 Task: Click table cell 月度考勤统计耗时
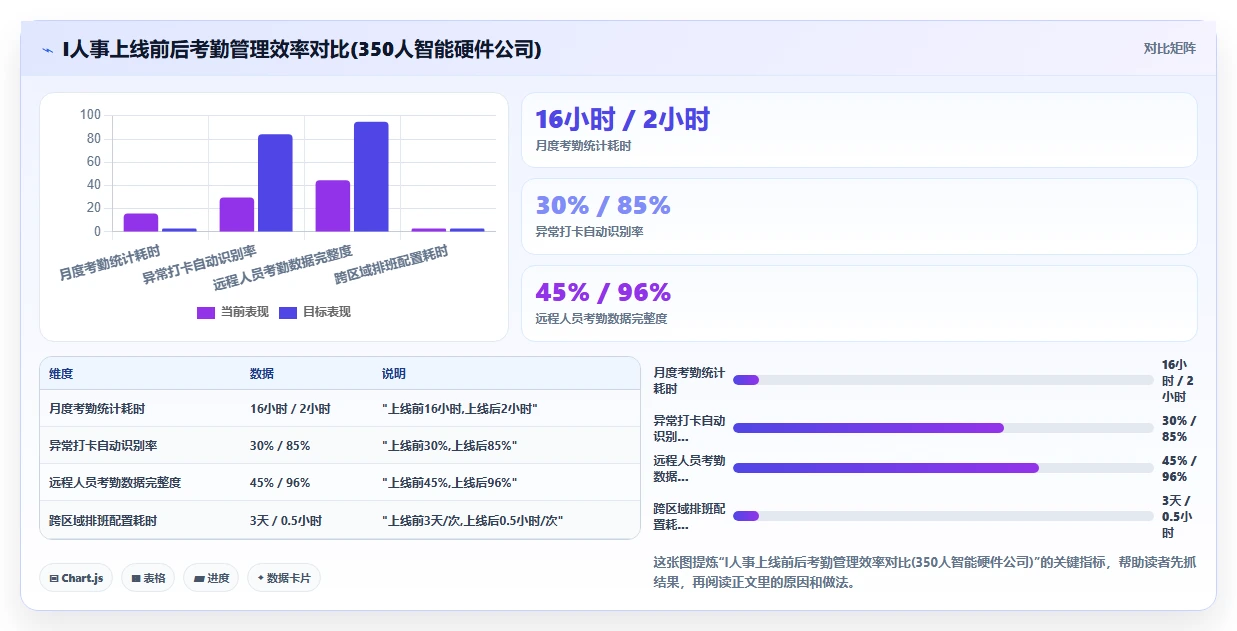tap(97, 409)
